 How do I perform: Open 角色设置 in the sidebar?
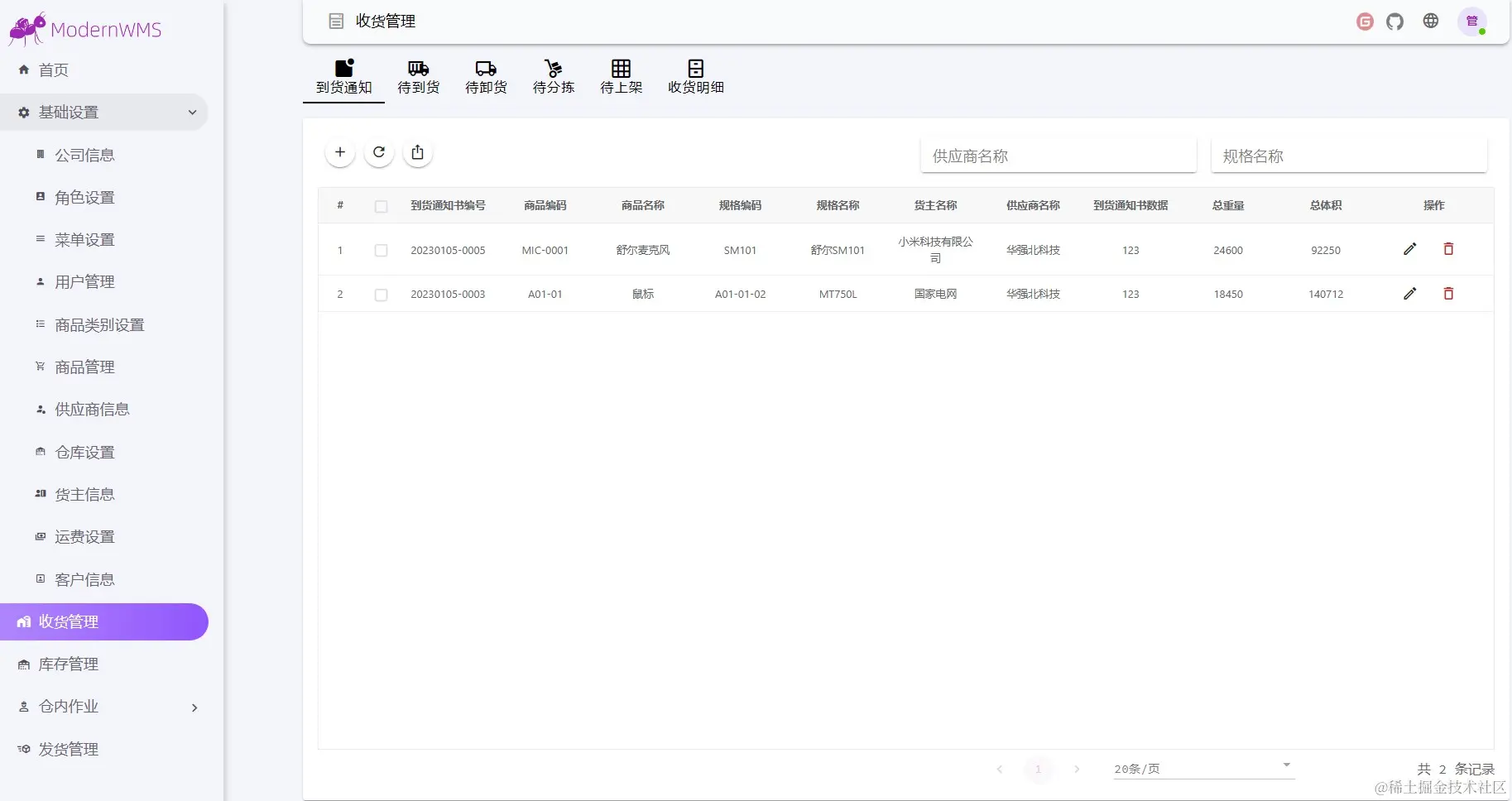pos(84,197)
